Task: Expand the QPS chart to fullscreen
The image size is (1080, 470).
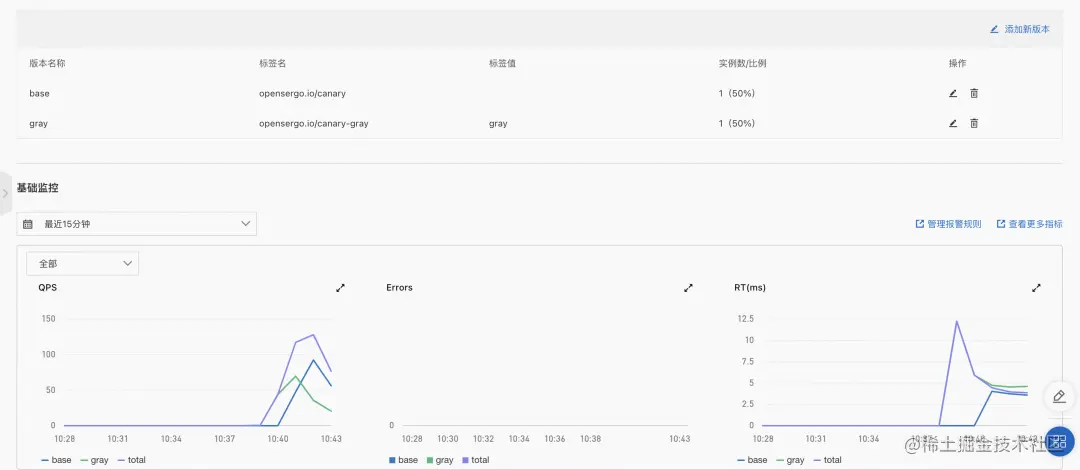Action: (340, 288)
